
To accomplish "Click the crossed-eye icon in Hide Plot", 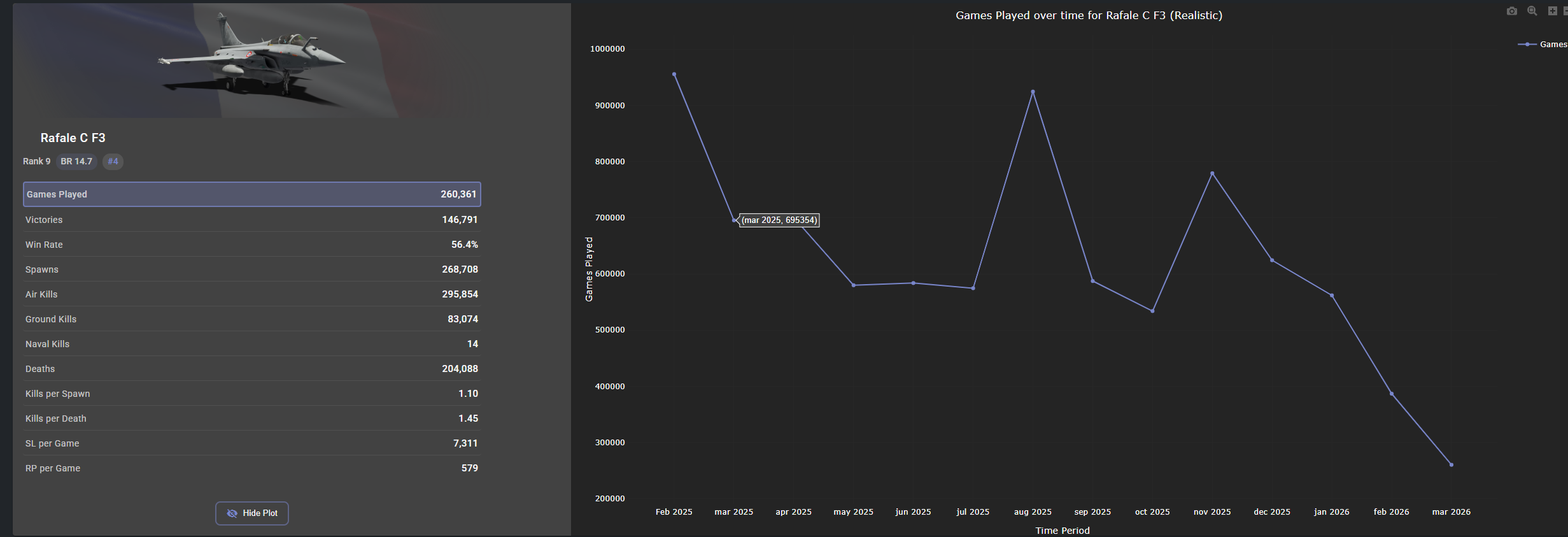I will [x=232, y=513].
